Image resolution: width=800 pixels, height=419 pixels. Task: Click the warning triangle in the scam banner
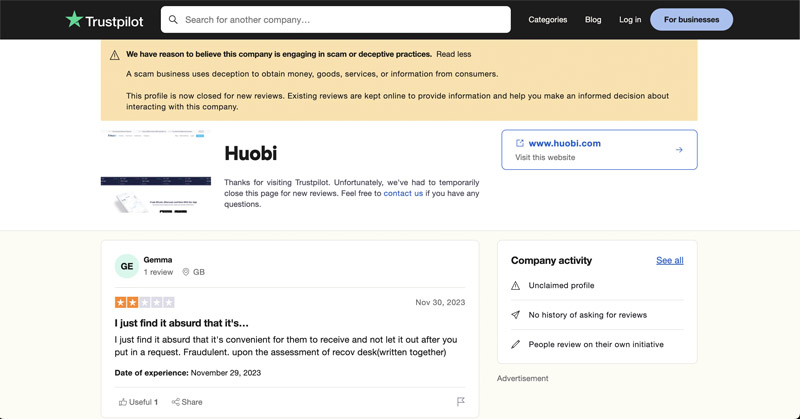115,55
